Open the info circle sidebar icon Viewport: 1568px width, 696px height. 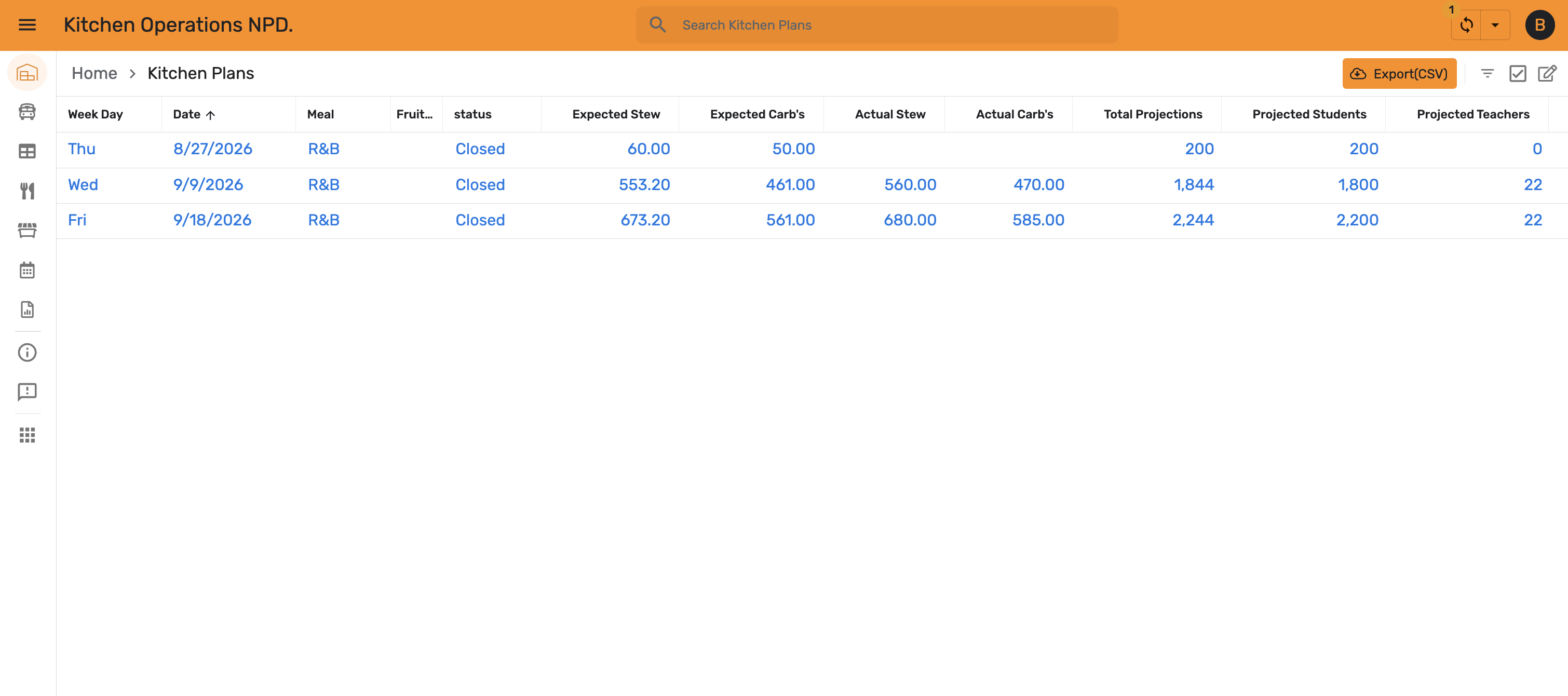[28, 353]
